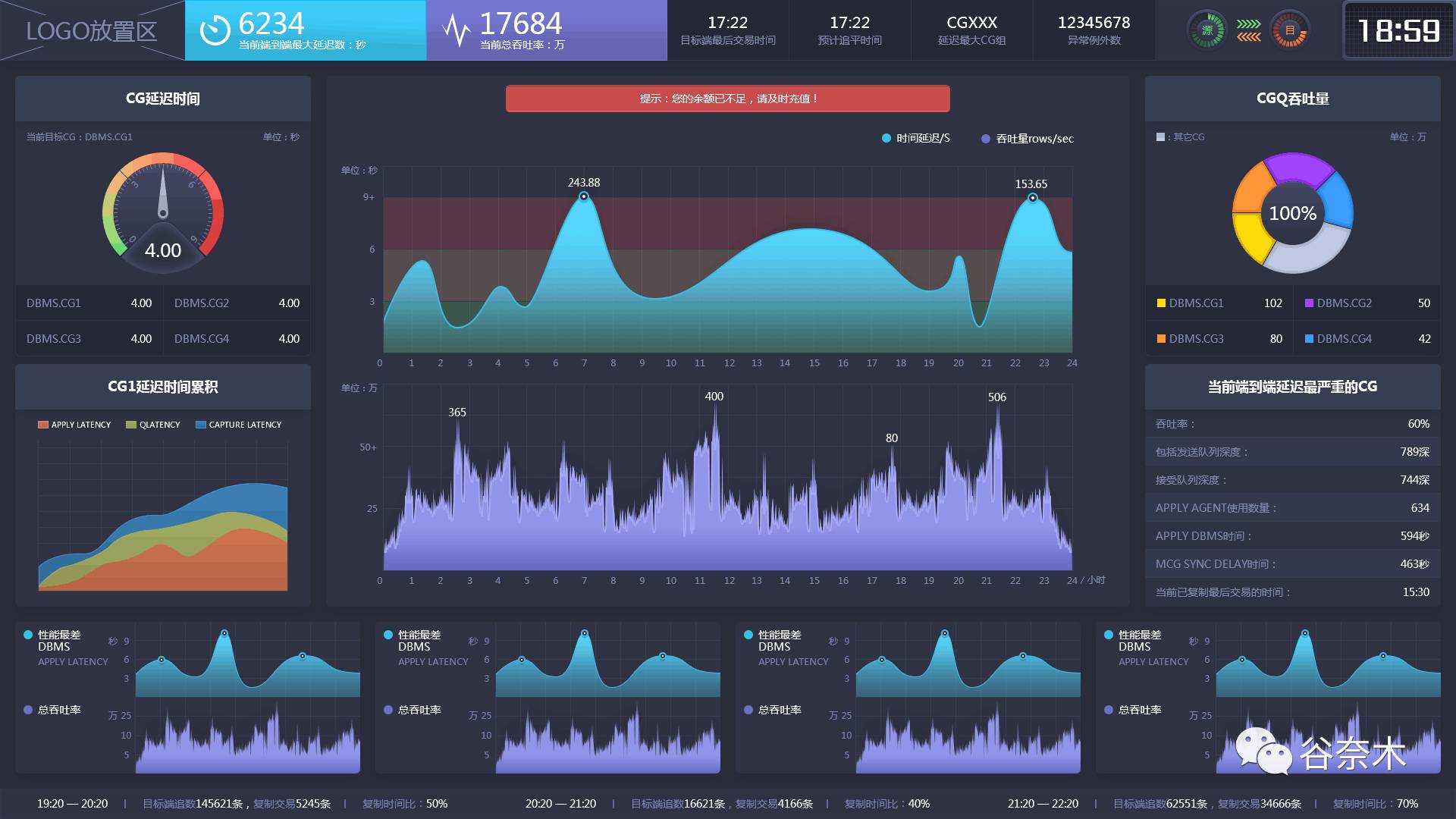Screen dimensions: 1456x819
Task: Click the MCG SYNC DELAY时间 463秒 row
Action: [x=1293, y=564]
